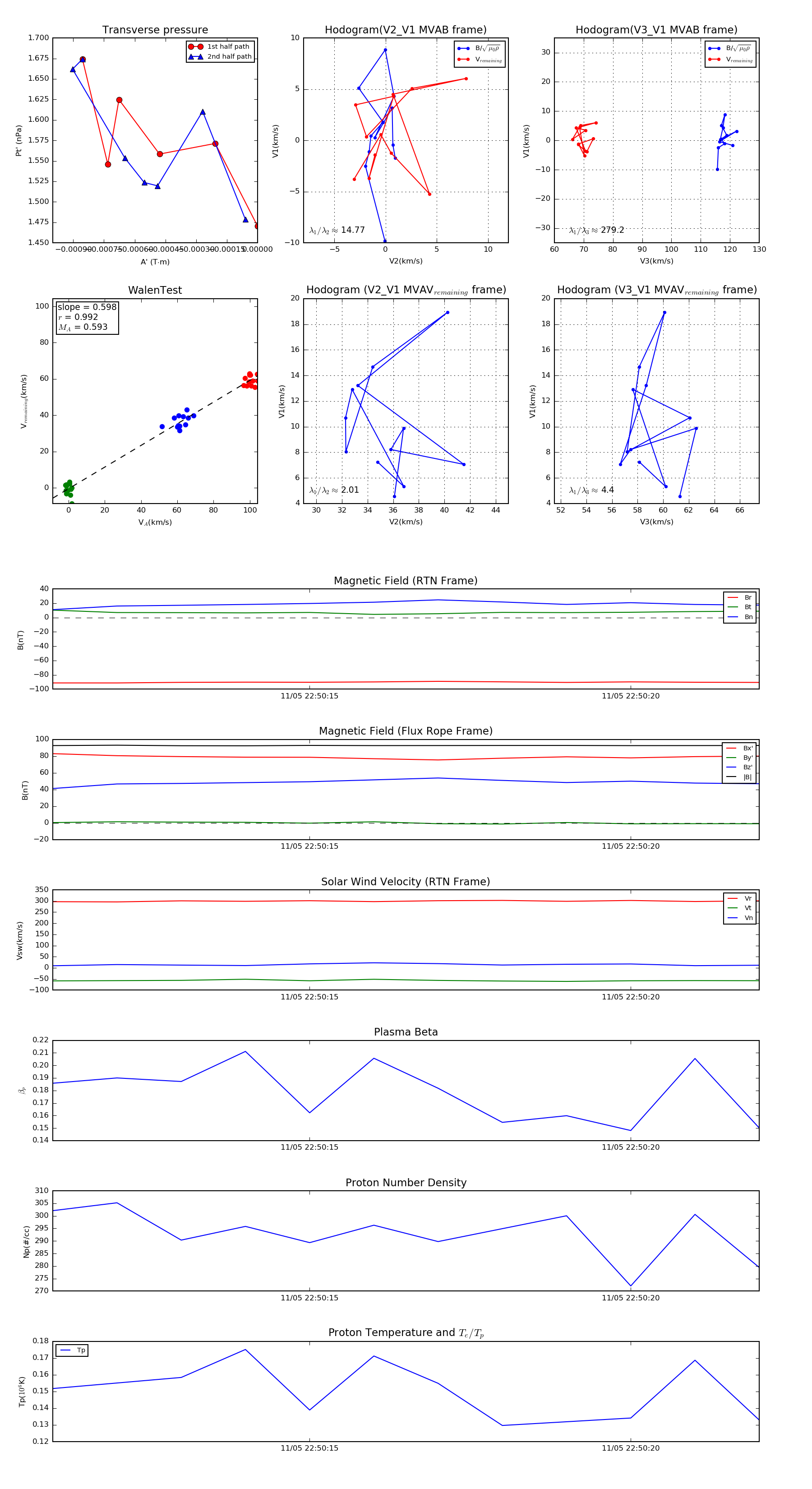Click '11/05 22:50:15' tick under Magnetic Field RTN
Screen dimensions: 812x1489
(x=309, y=696)
